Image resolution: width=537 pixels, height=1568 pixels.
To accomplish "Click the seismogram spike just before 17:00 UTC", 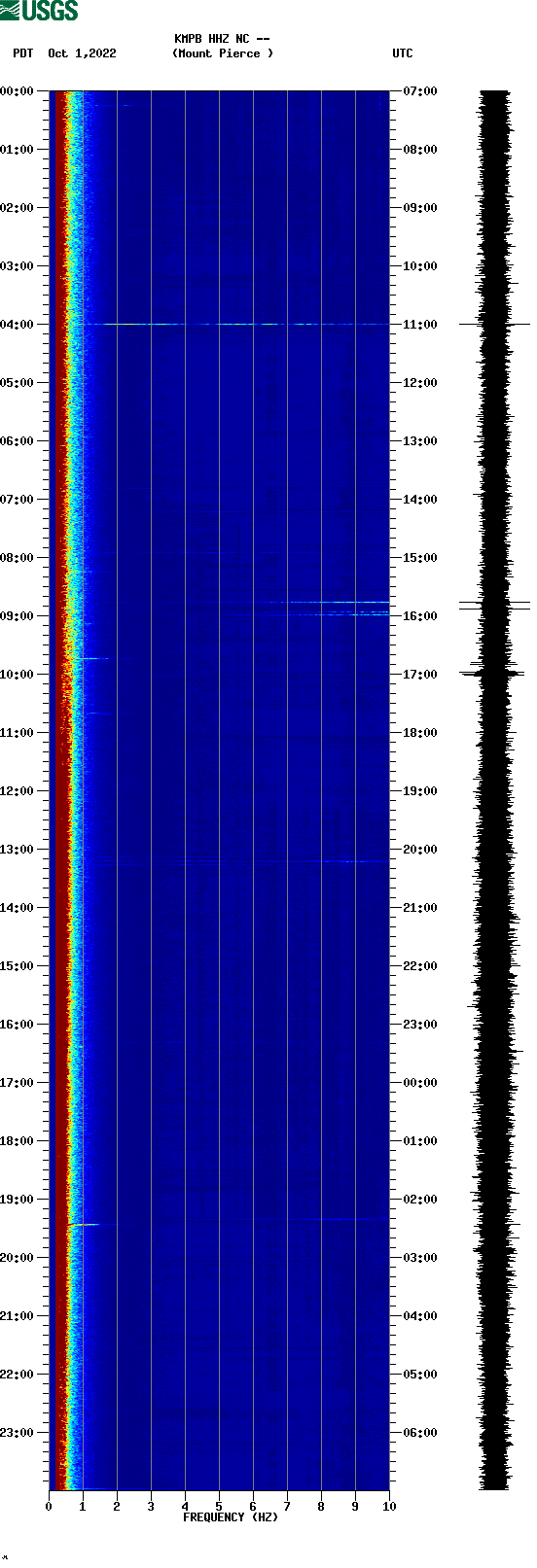I will pos(492,671).
